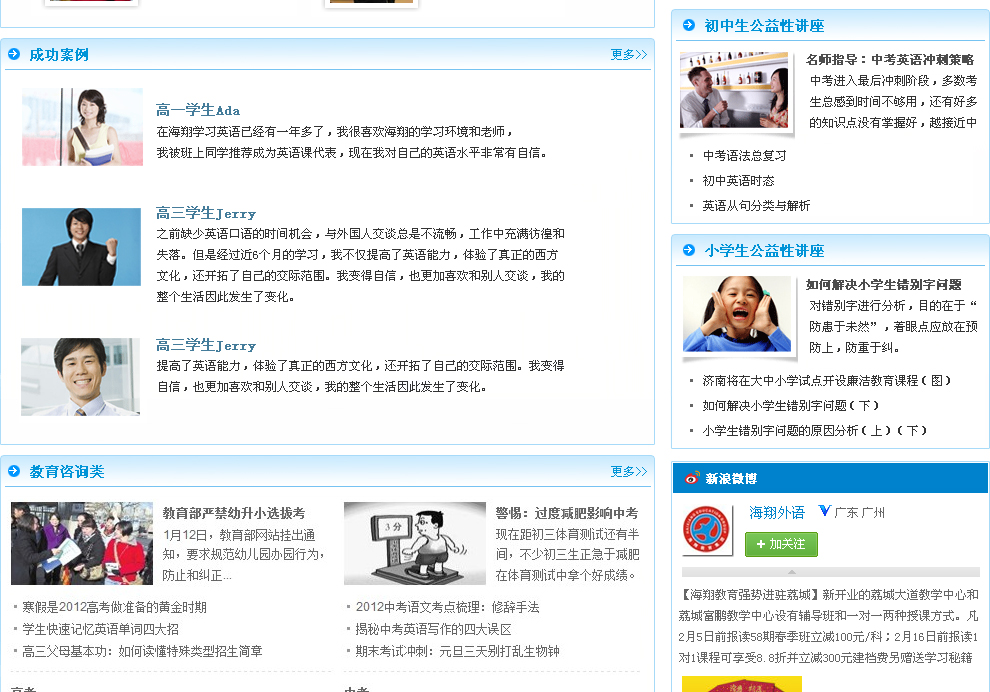Click arrow icon beside 初中生公益性讲座 heading
Image resolution: width=990 pixels, height=692 pixels.
688,25
